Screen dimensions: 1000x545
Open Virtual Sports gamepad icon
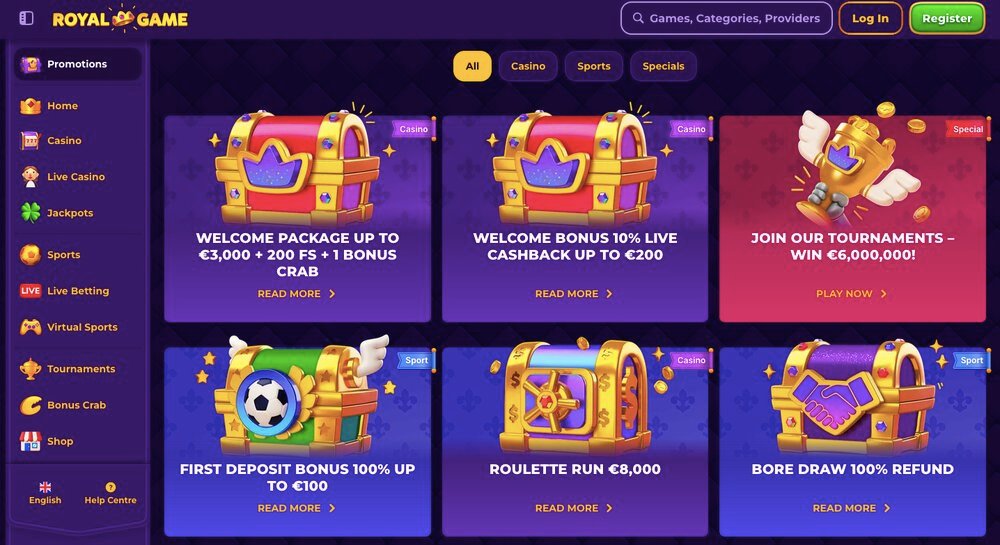click(x=30, y=327)
